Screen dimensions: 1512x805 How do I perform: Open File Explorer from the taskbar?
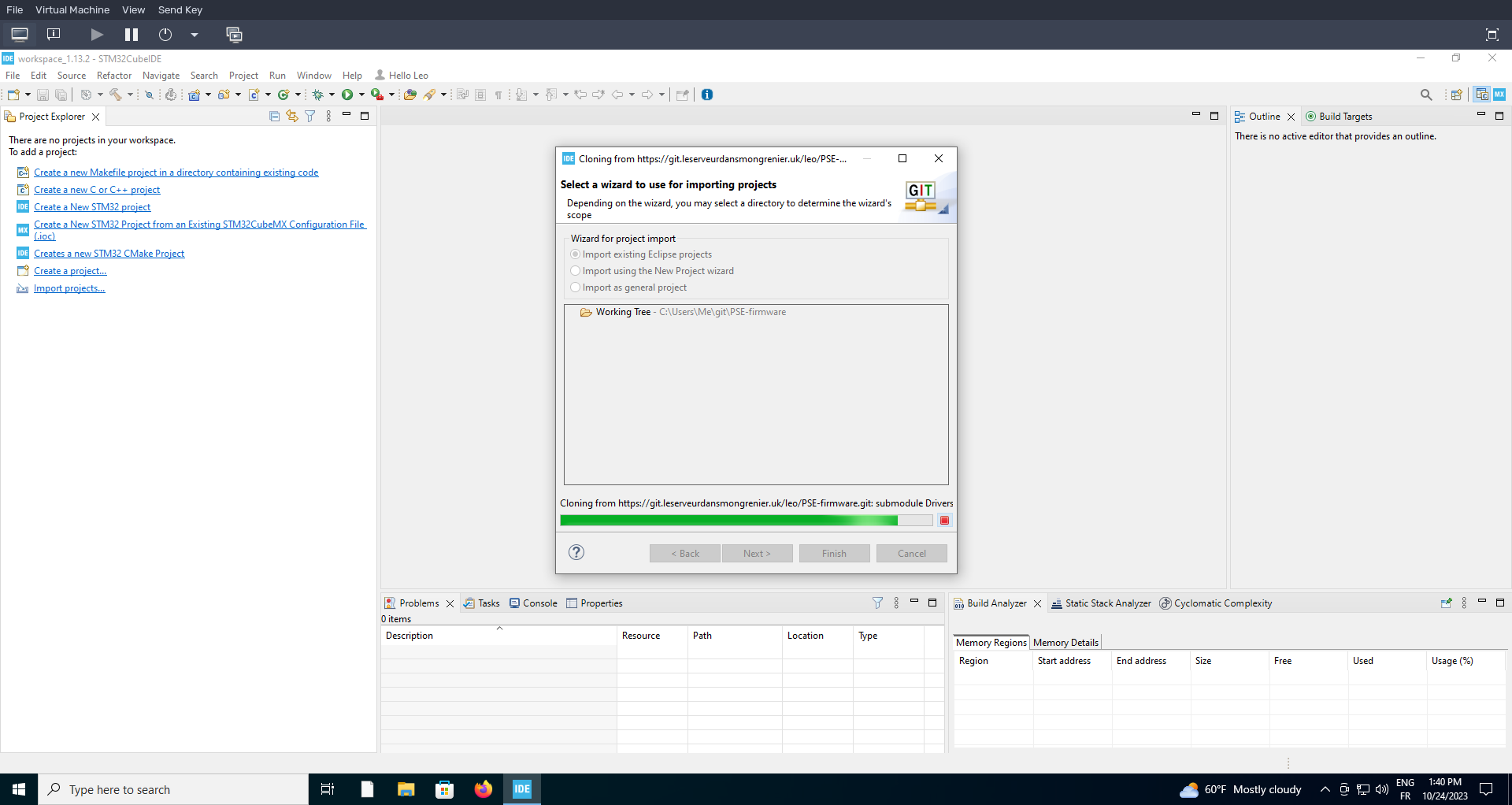(406, 789)
